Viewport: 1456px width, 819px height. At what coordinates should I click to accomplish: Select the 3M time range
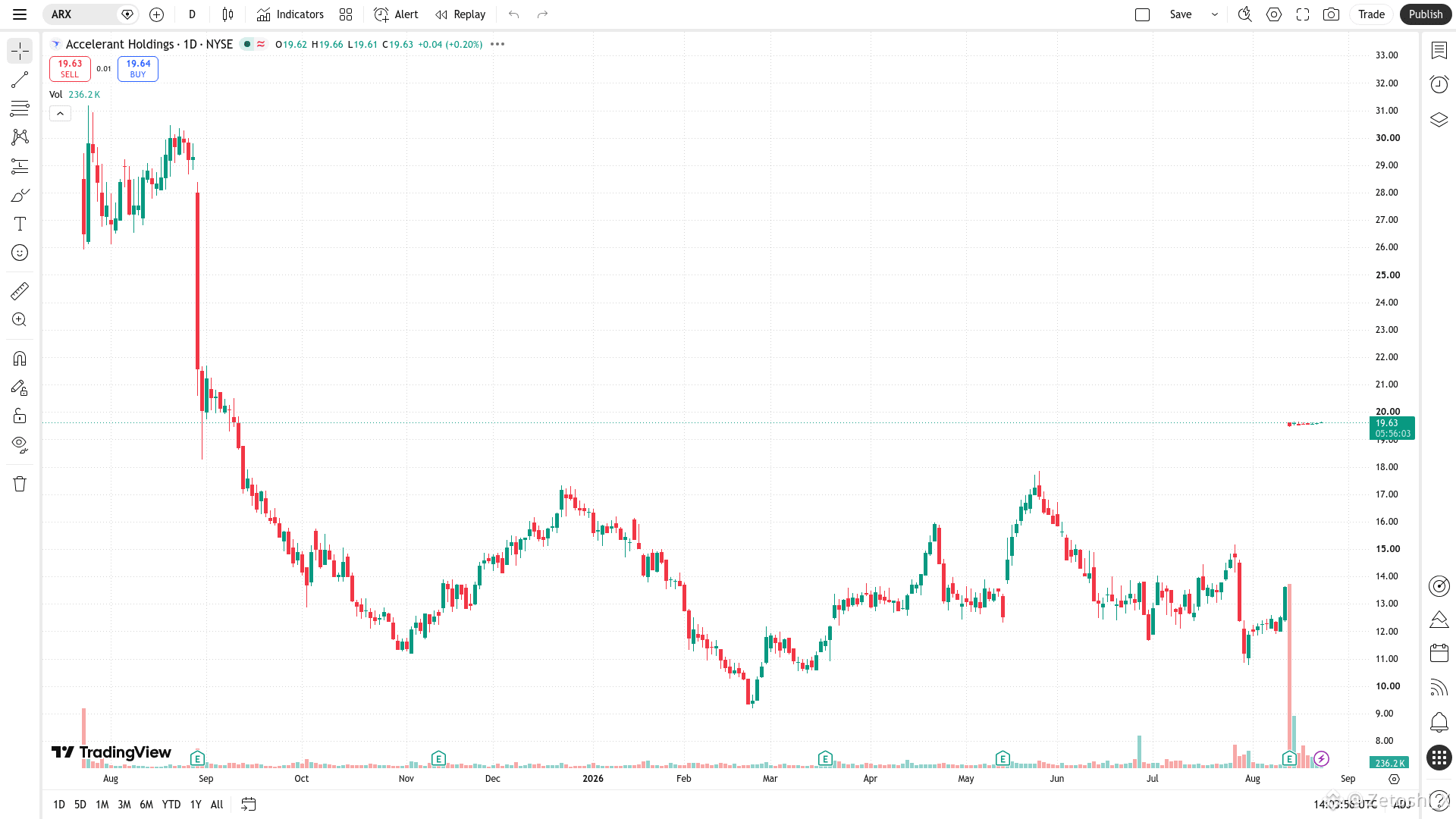(x=124, y=805)
